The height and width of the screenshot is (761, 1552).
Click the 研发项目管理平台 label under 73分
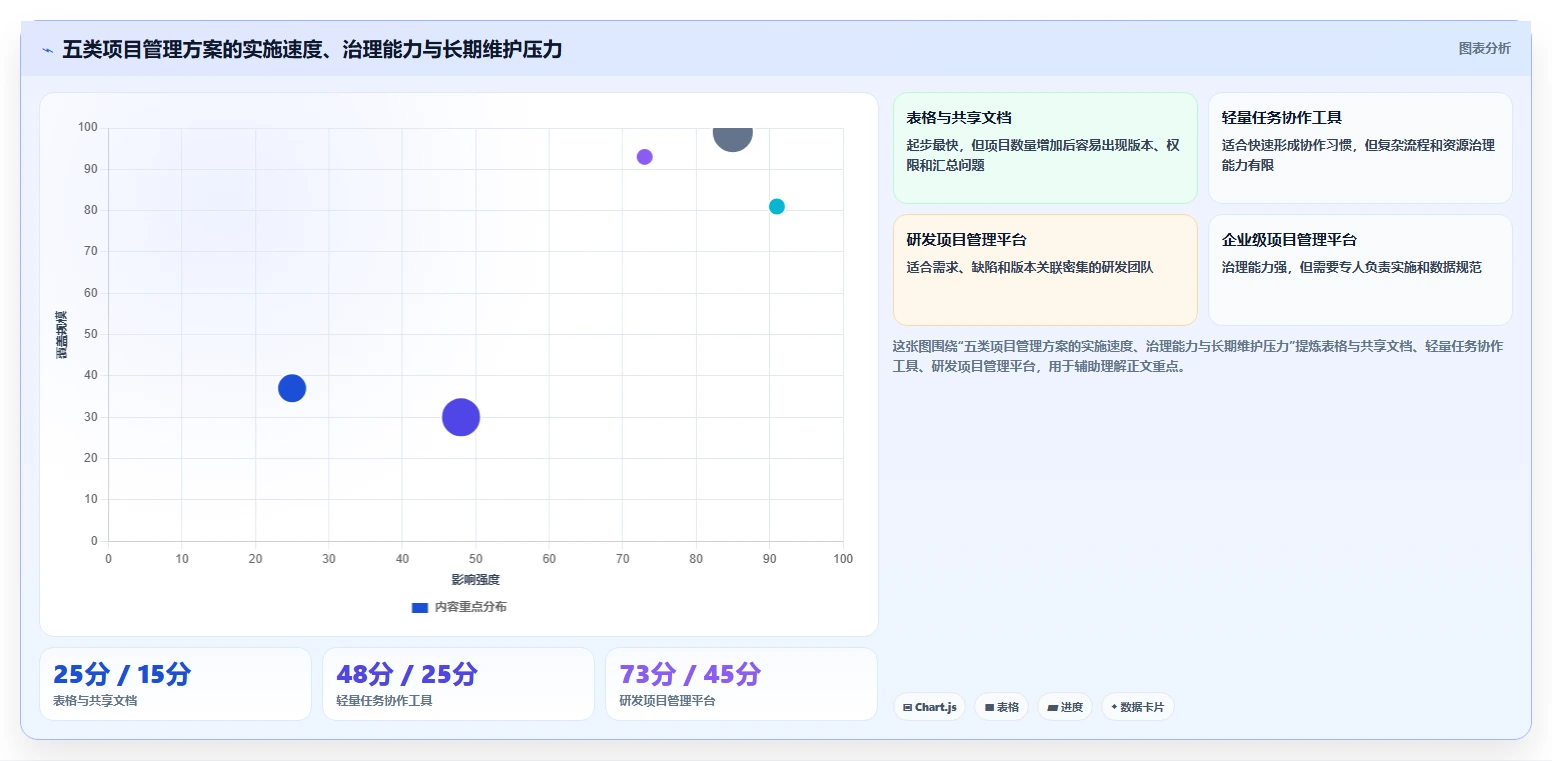pyautogui.click(x=667, y=701)
